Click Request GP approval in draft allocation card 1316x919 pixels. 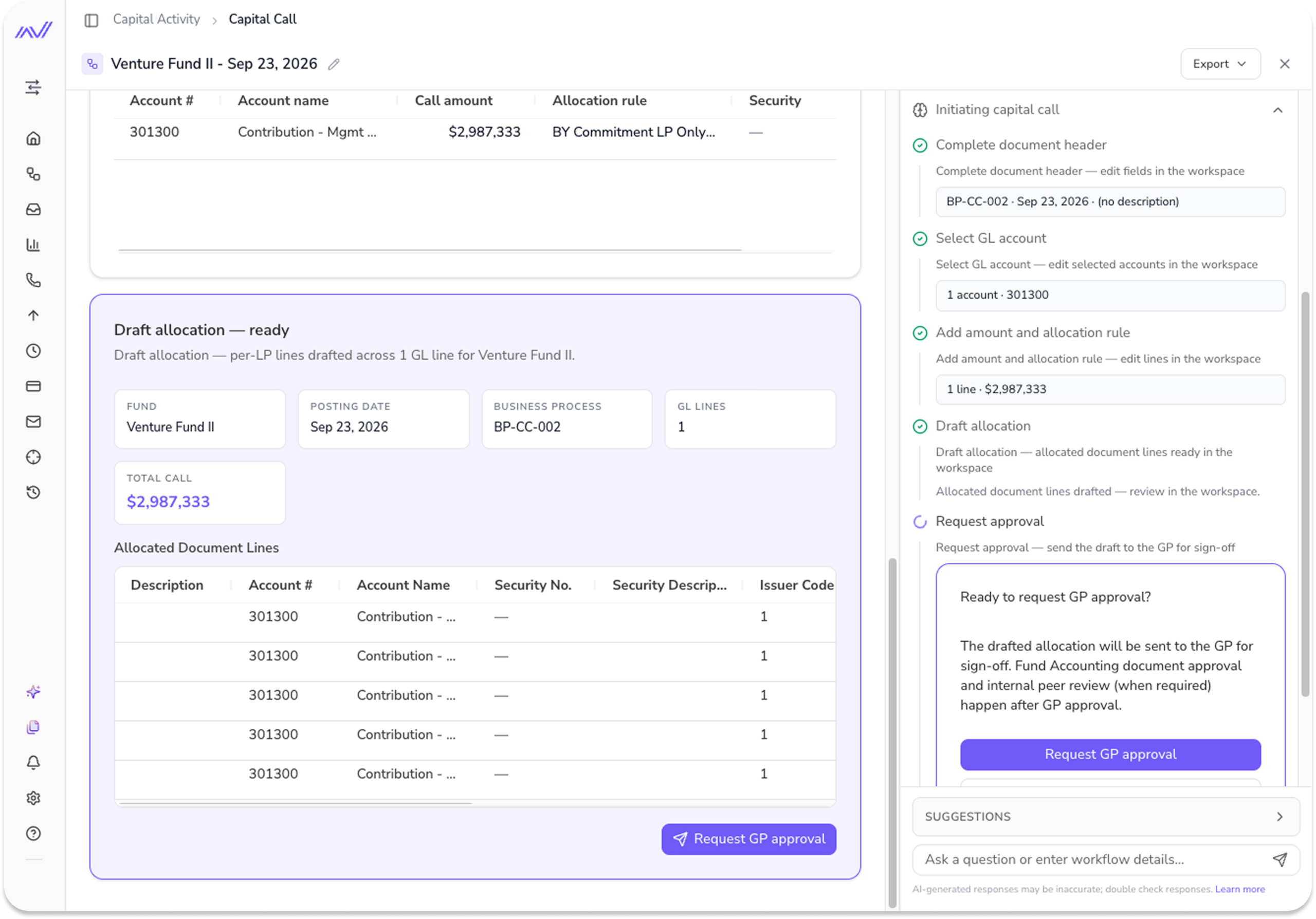click(x=748, y=839)
